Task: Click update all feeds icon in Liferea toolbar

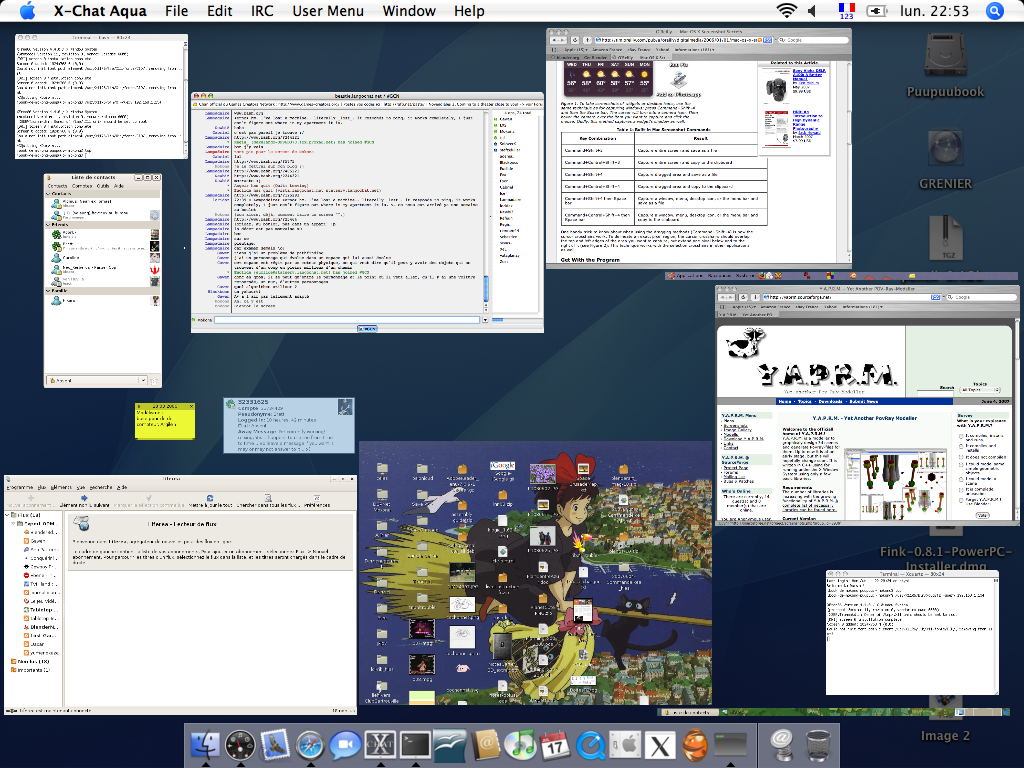Action: [210, 499]
